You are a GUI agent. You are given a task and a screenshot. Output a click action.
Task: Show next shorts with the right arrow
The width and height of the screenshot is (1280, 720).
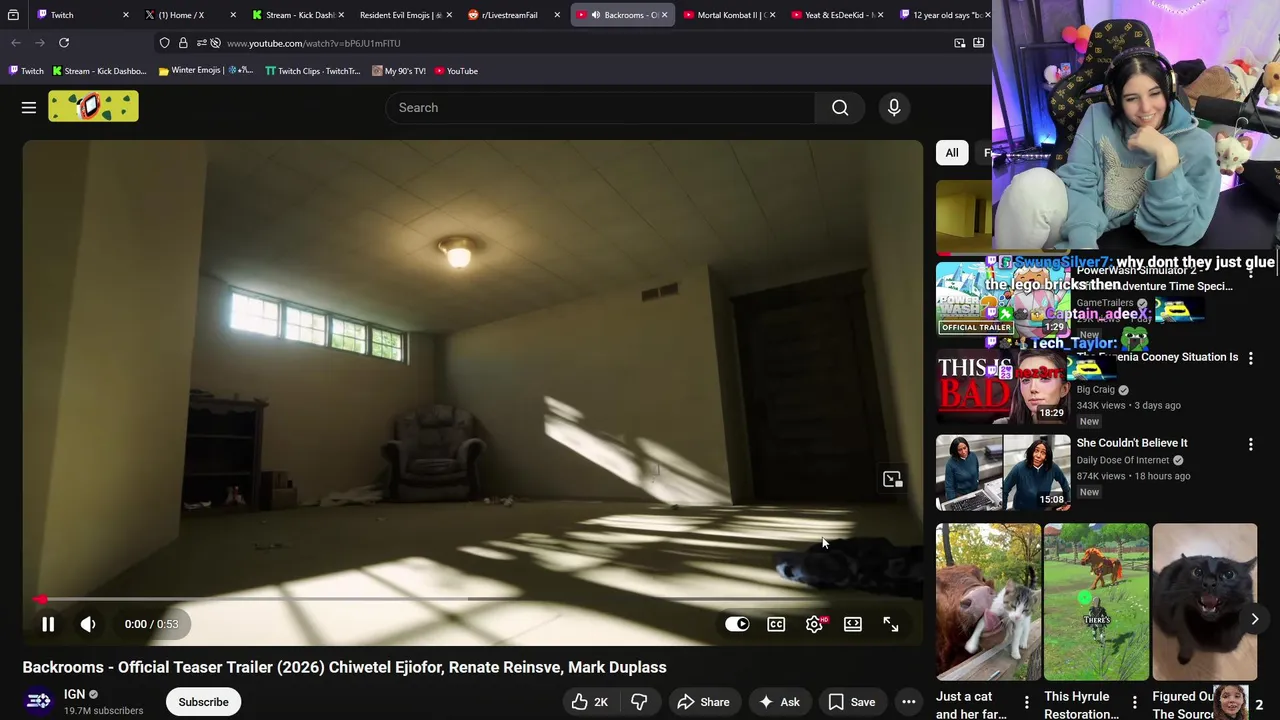click(x=1254, y=619)
